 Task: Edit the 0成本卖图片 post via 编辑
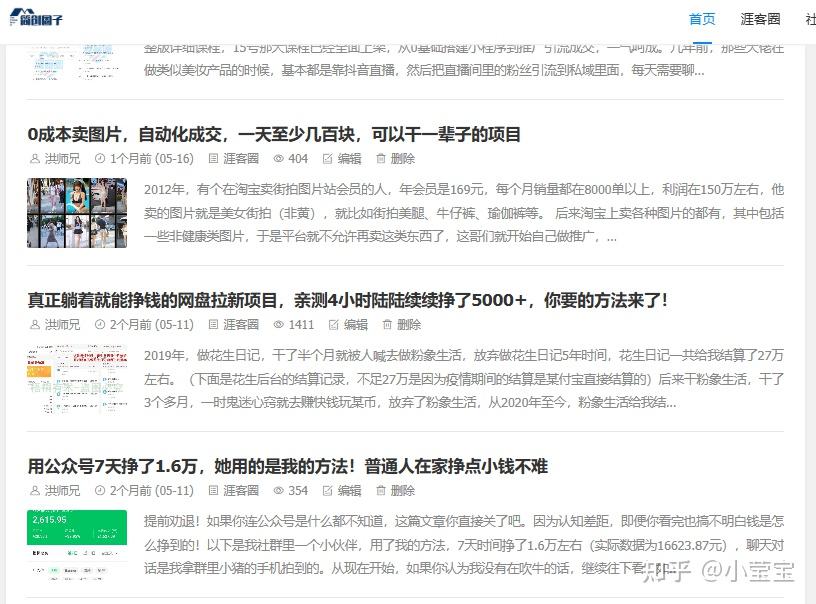point(349,159)
